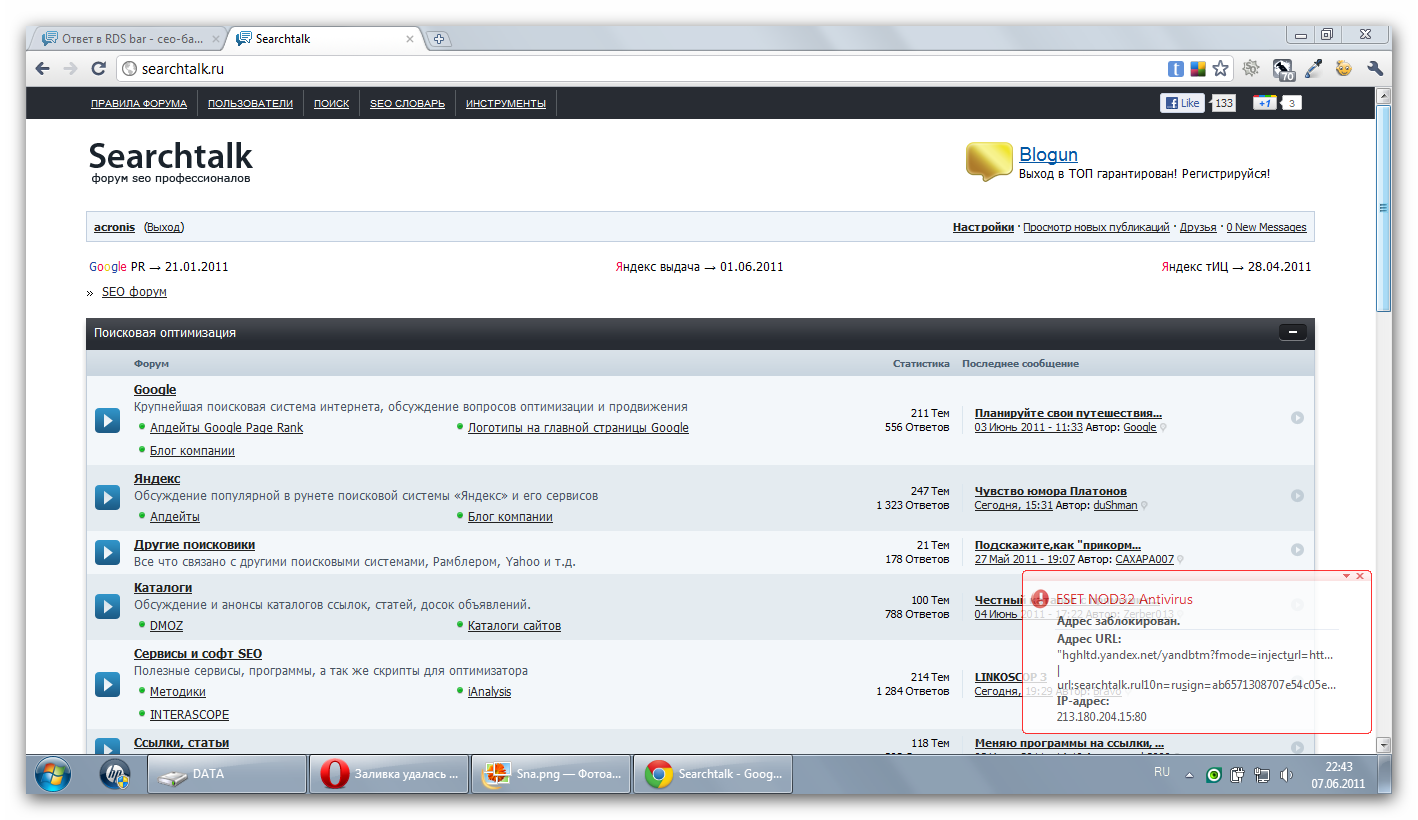Open the Настройки link
The height and width of the screenshot is (820, 1418).
(x=983, y=227)
